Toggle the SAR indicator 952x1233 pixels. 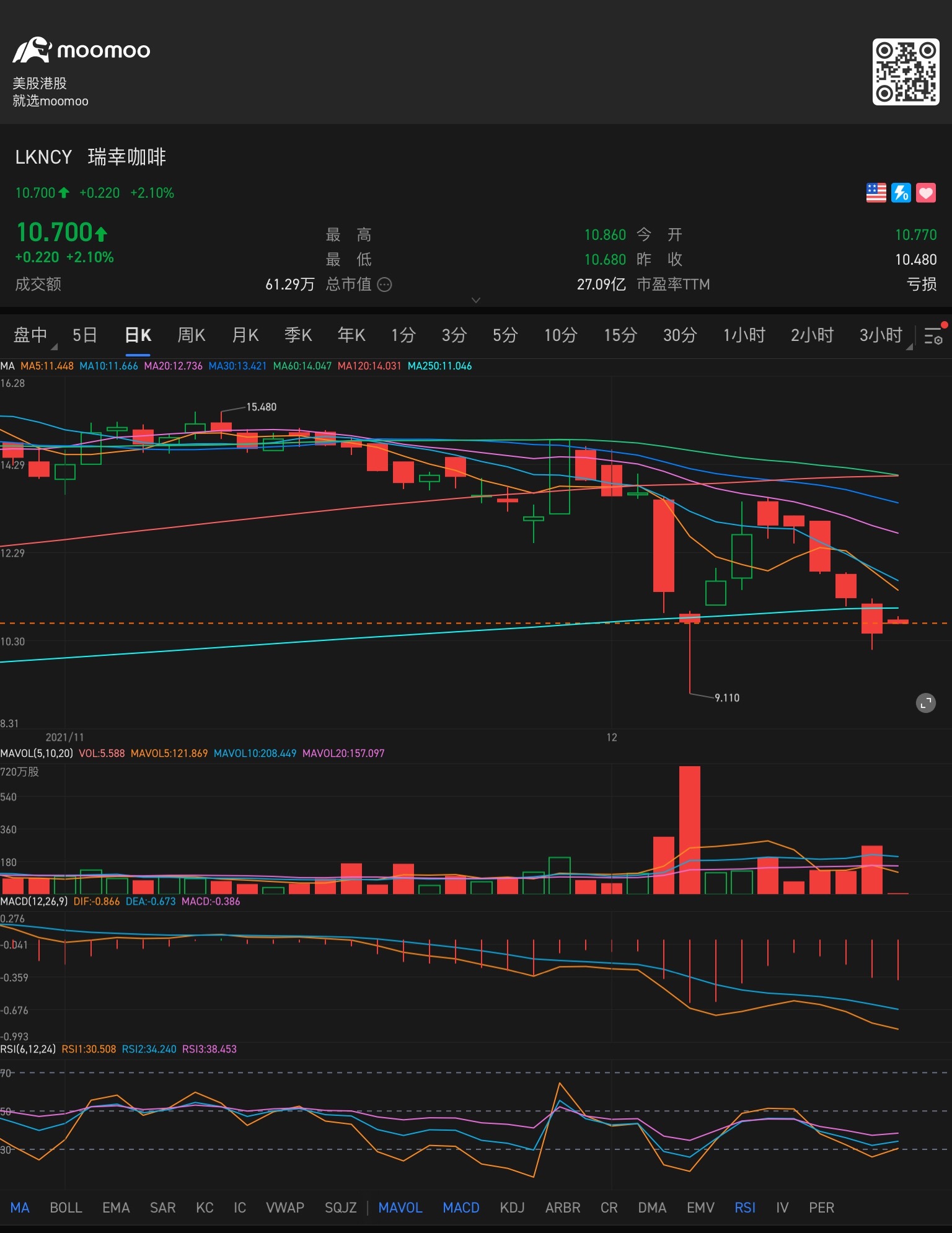pyautogui.click(x=162, y=1207)
